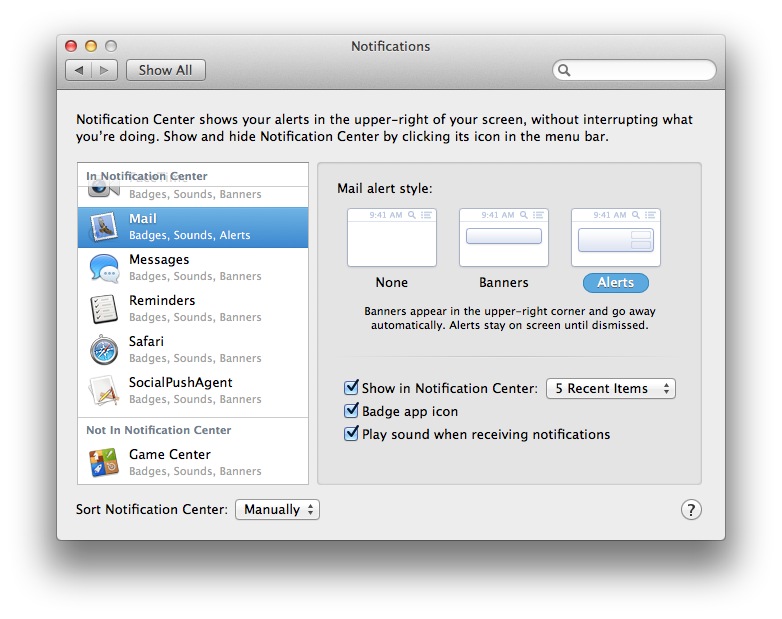Screen dimensions: 782x619
Task: Select Reminders in the app list
Action: (193, 309)
